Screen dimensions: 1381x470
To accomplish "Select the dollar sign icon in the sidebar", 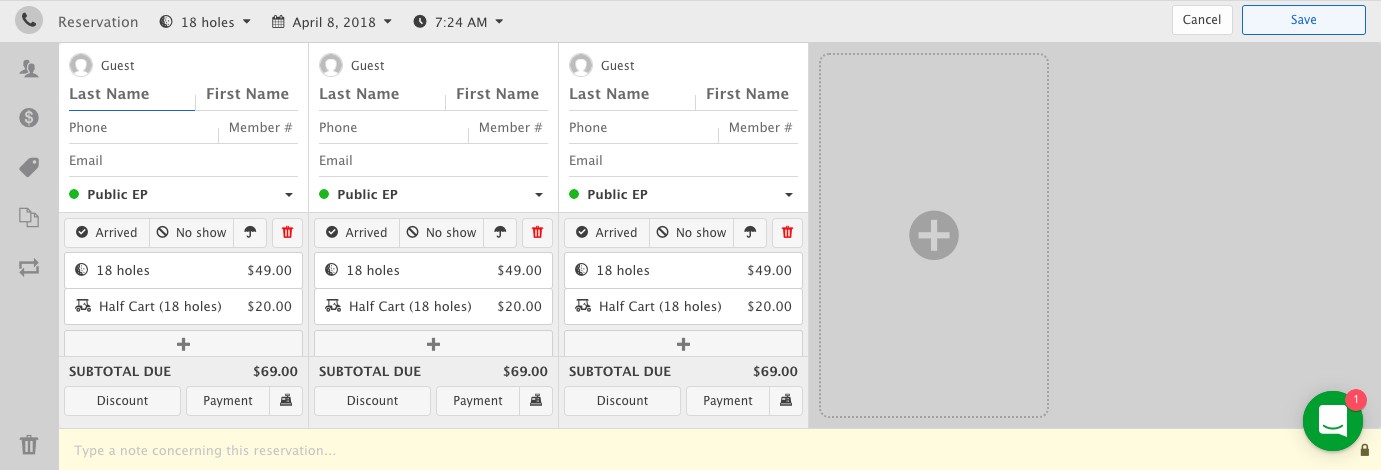I will tap(29, 118).
